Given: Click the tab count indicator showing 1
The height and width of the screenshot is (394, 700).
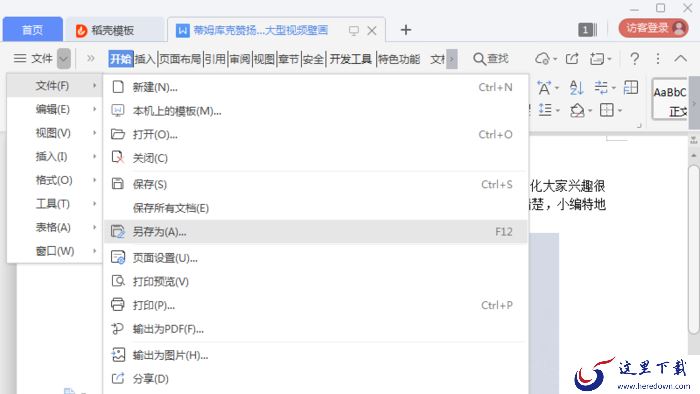Looking at the screenshot, I should 587,30.
